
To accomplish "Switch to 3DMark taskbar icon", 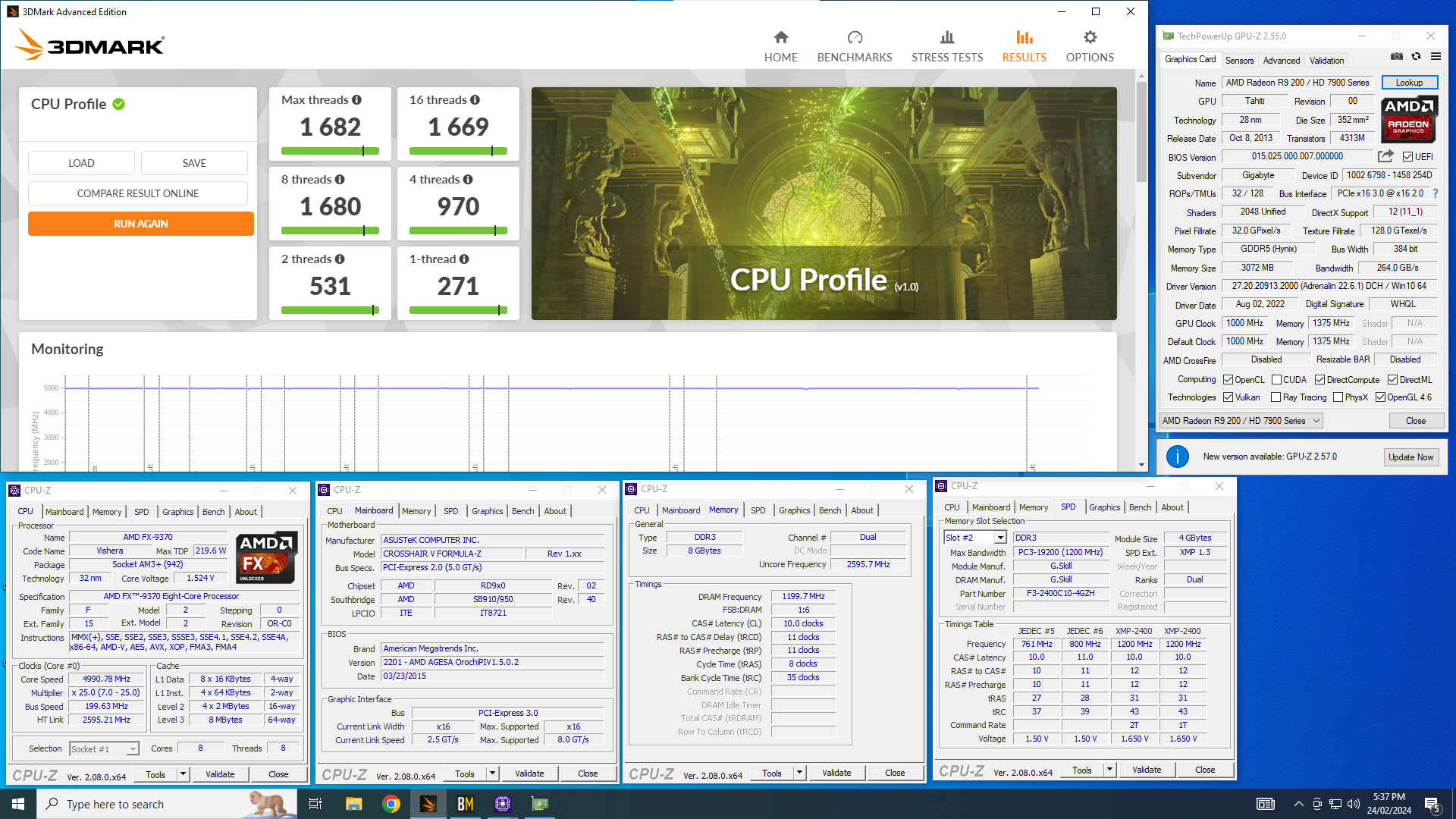I will [428, 804].
